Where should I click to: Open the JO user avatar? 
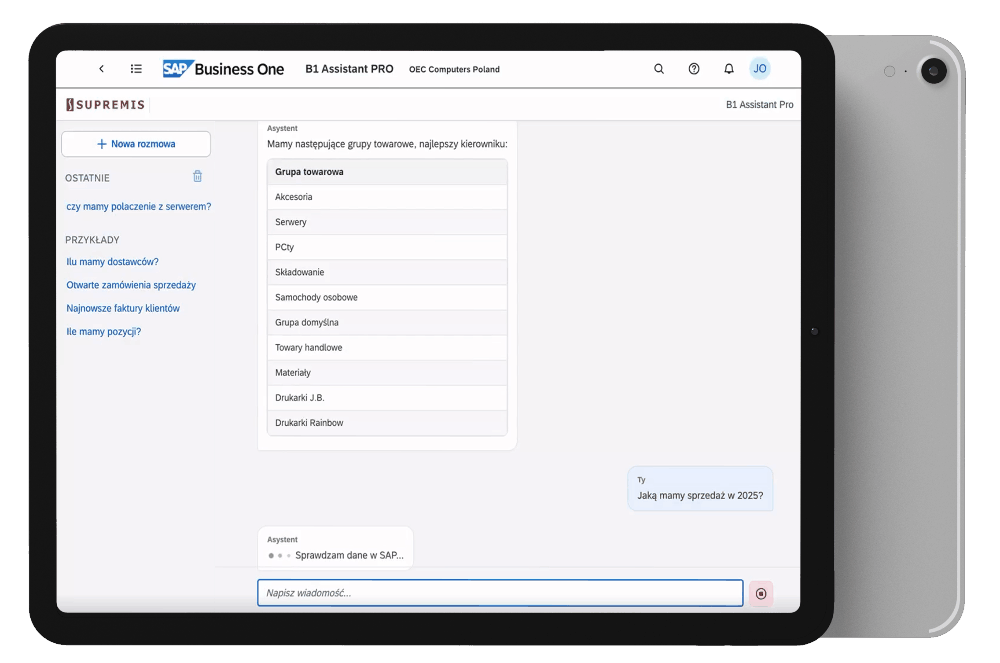760,69
